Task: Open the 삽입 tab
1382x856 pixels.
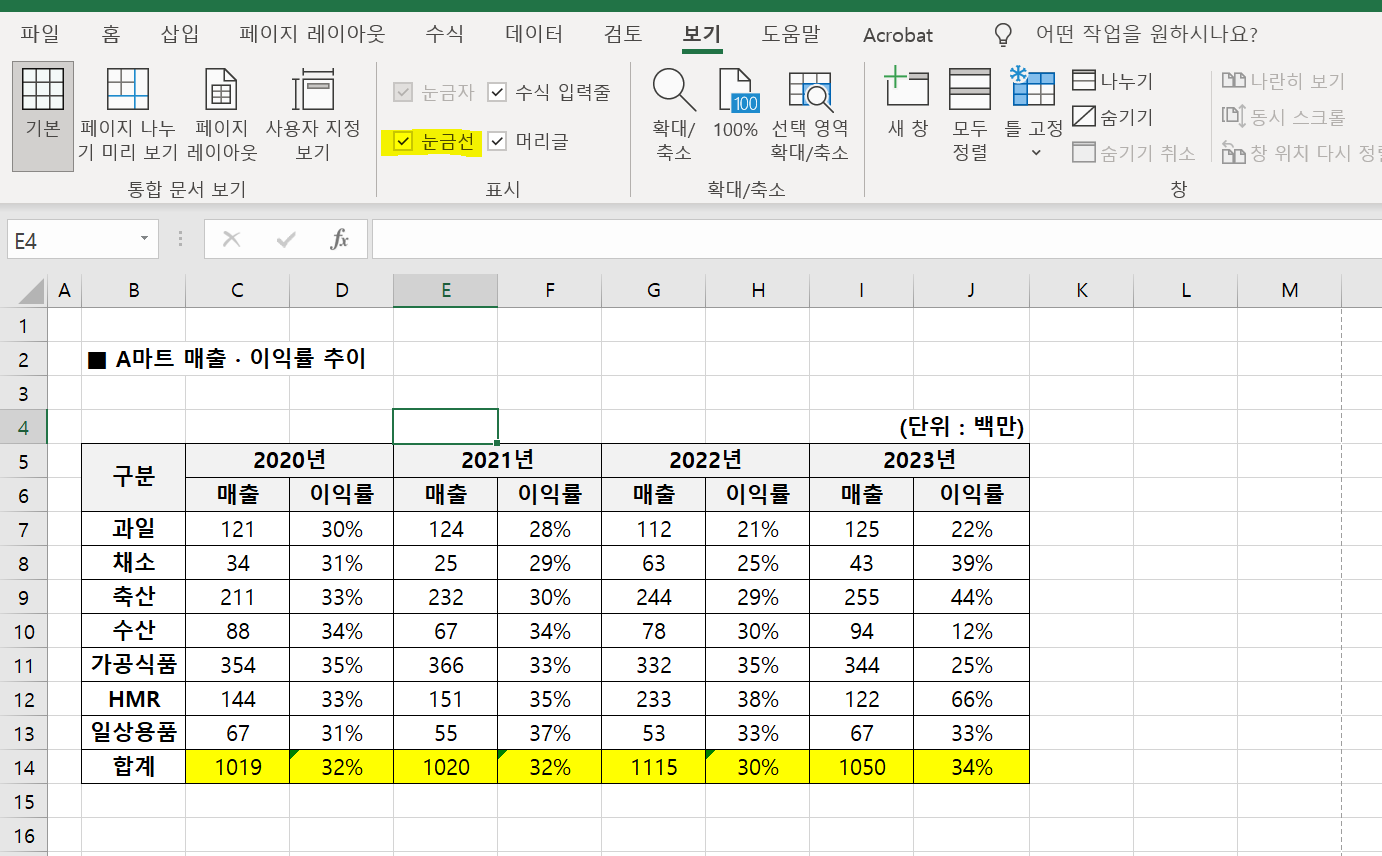Action: (x=180, y=34)
